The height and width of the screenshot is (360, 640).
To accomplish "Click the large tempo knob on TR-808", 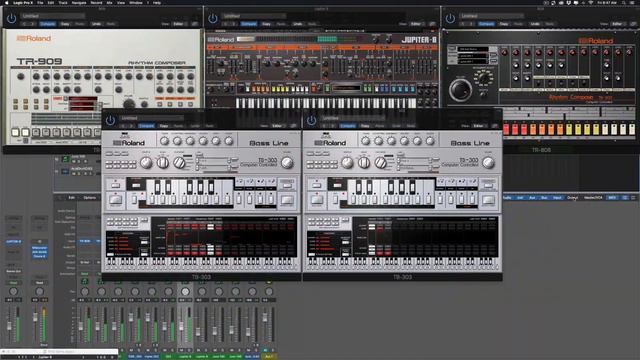I will 460,90.
